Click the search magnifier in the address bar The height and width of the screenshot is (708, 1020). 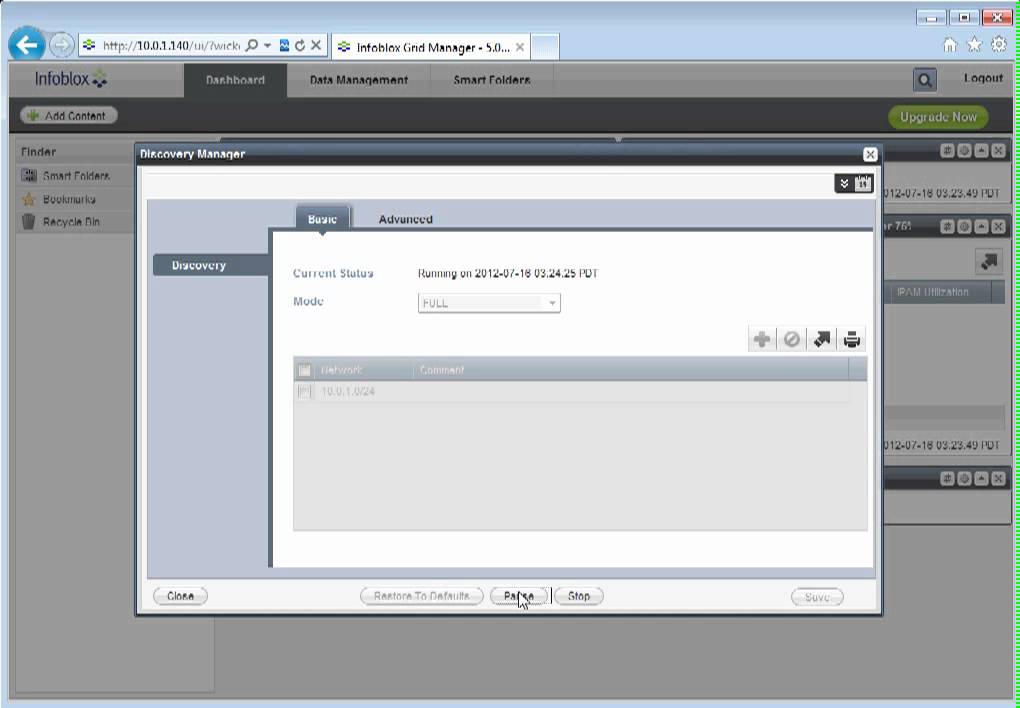[x=252, y=45]
